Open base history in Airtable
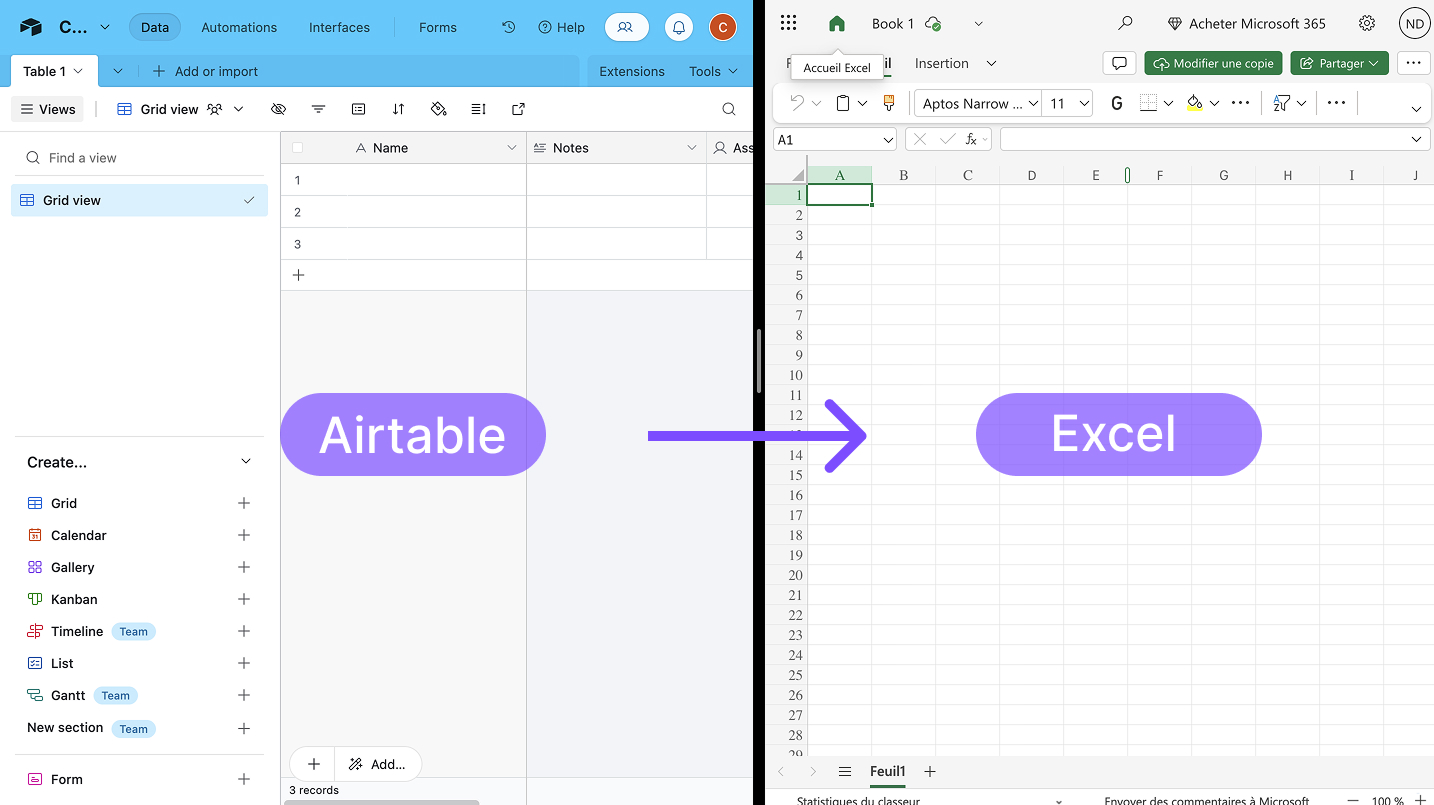This screenshot has height=805, width=1434. [508, 27]
